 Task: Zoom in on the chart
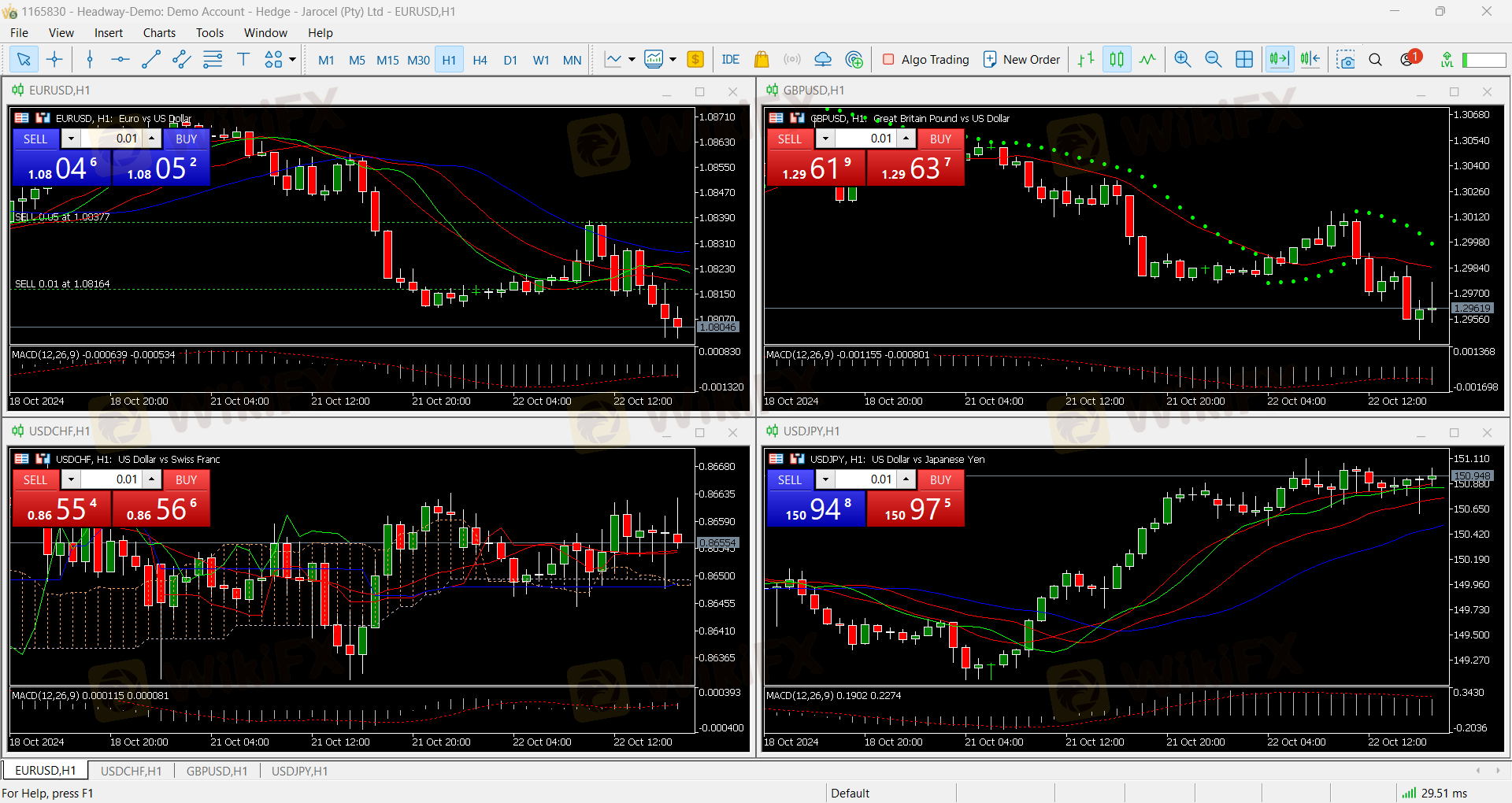coord(1183,59)
